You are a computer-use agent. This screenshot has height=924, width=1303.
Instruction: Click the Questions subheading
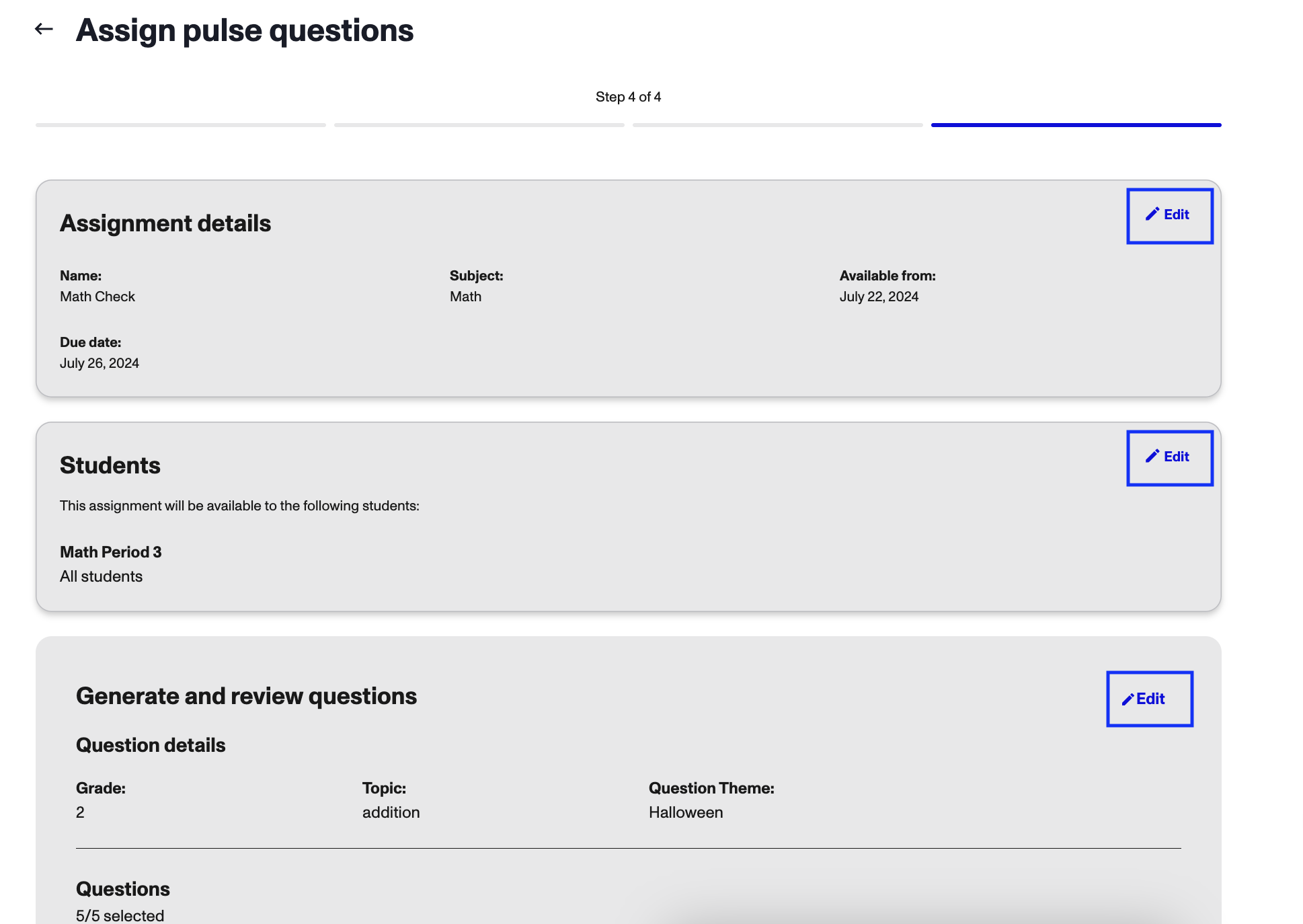123,889
